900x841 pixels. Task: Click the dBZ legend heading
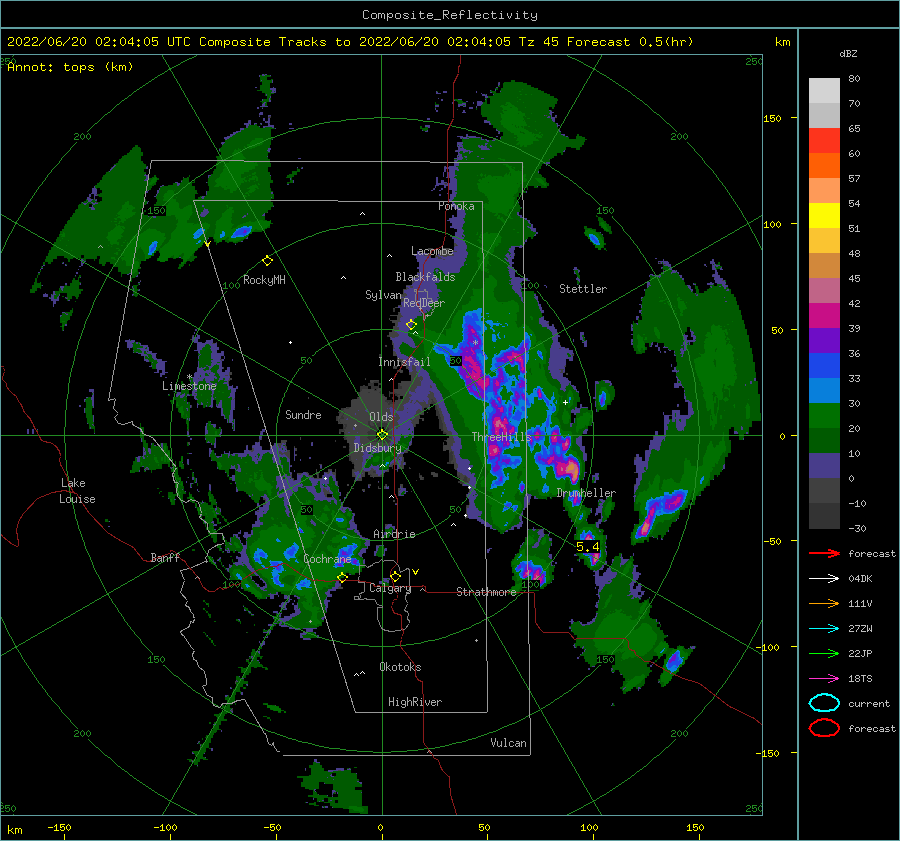848,54
